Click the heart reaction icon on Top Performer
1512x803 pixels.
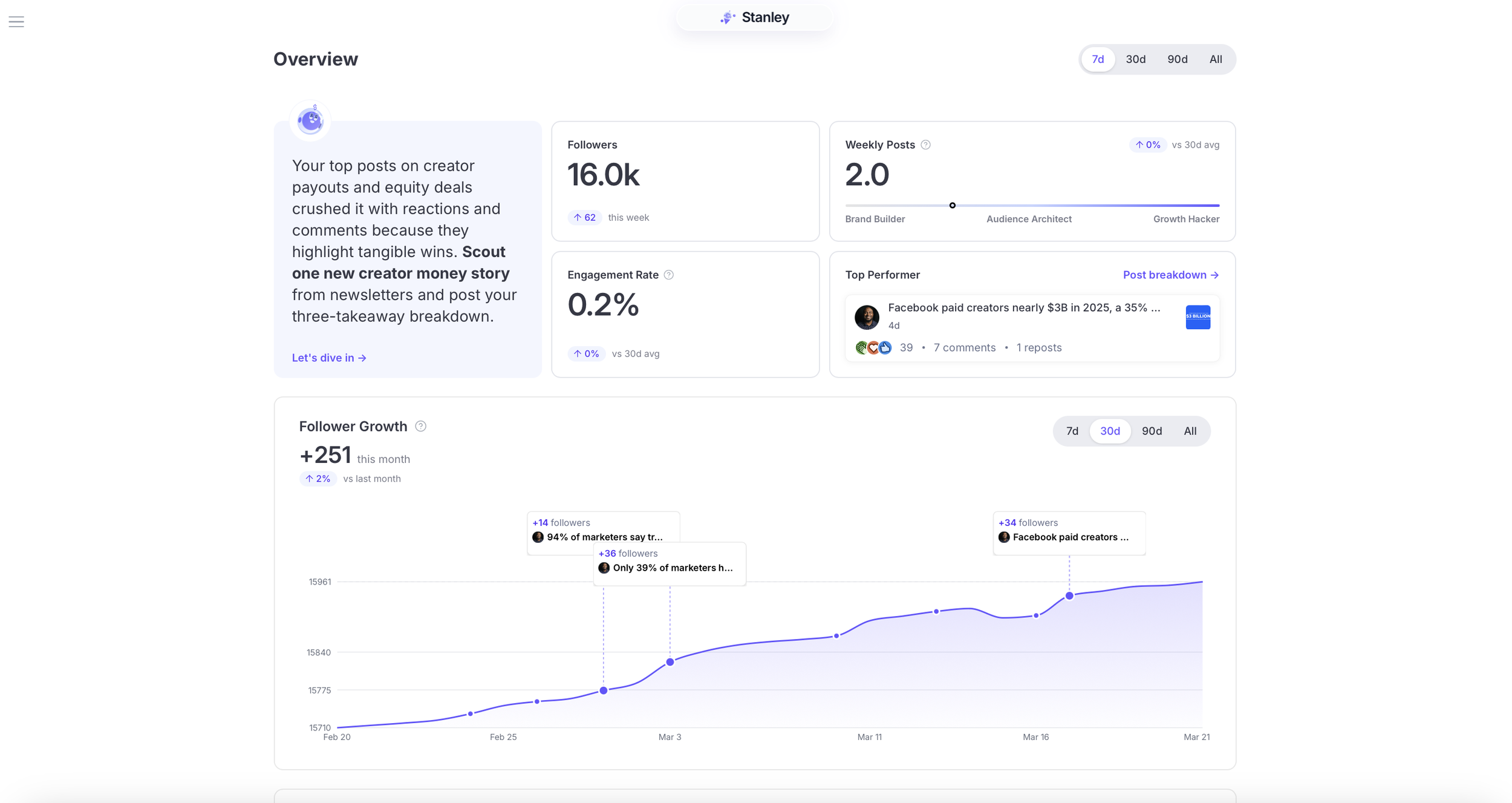pos(873,347)
